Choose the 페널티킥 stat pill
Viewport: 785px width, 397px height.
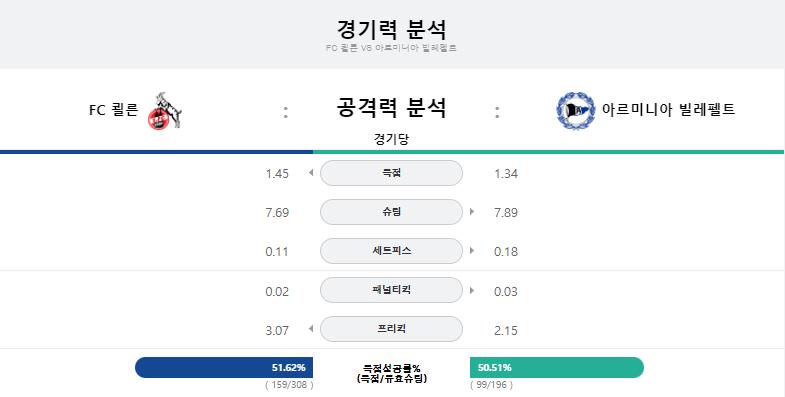(391, 290)
